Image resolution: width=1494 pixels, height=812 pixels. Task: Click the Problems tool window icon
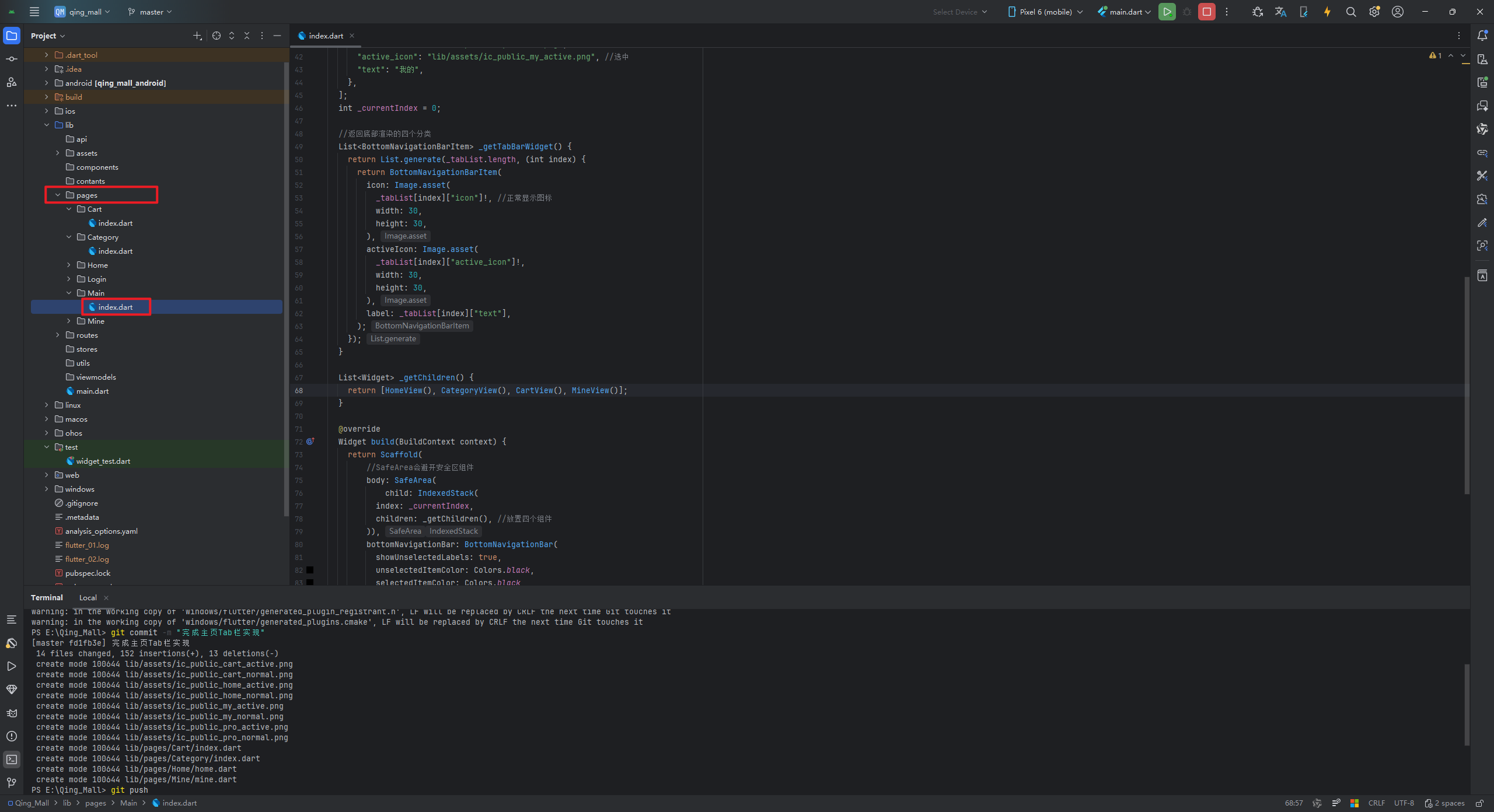click(x=12, y=736)
